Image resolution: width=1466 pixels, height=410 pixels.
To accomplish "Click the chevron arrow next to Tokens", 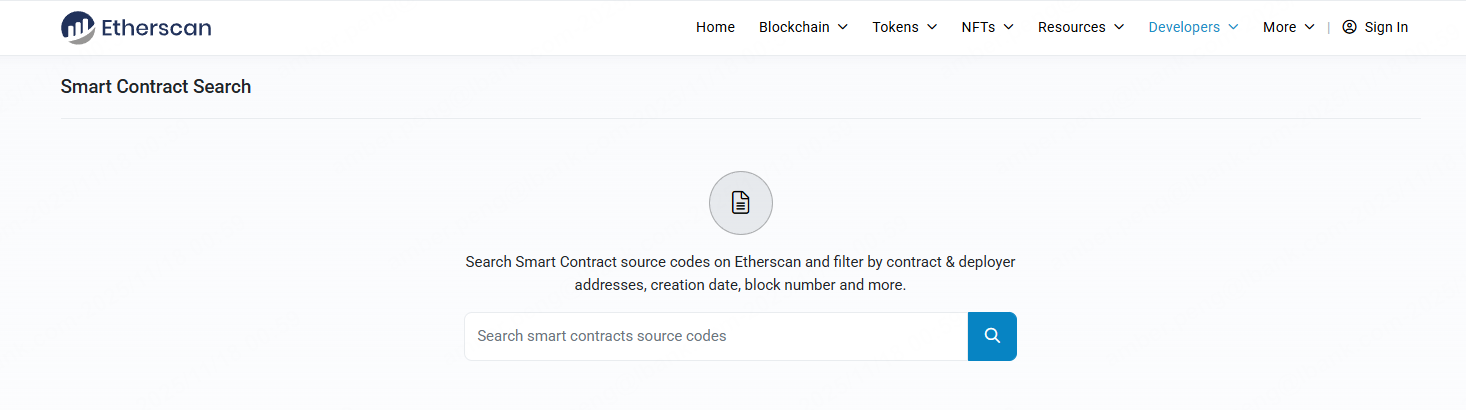I will pyautogui.click(x=932, y=27).
